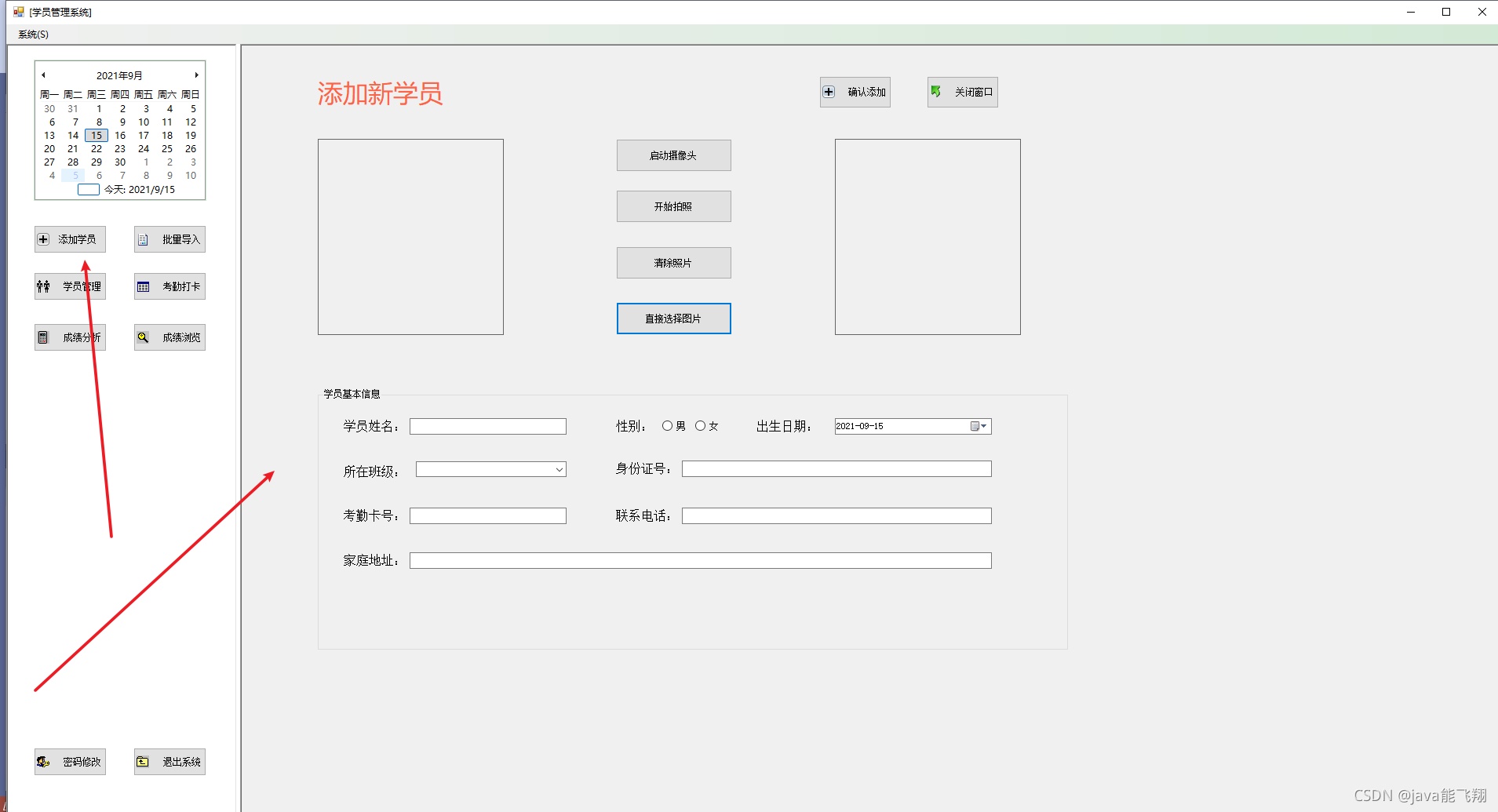Select date 19 in the calendar
The height and width of the screenshot is (812, 1498).
191,136
